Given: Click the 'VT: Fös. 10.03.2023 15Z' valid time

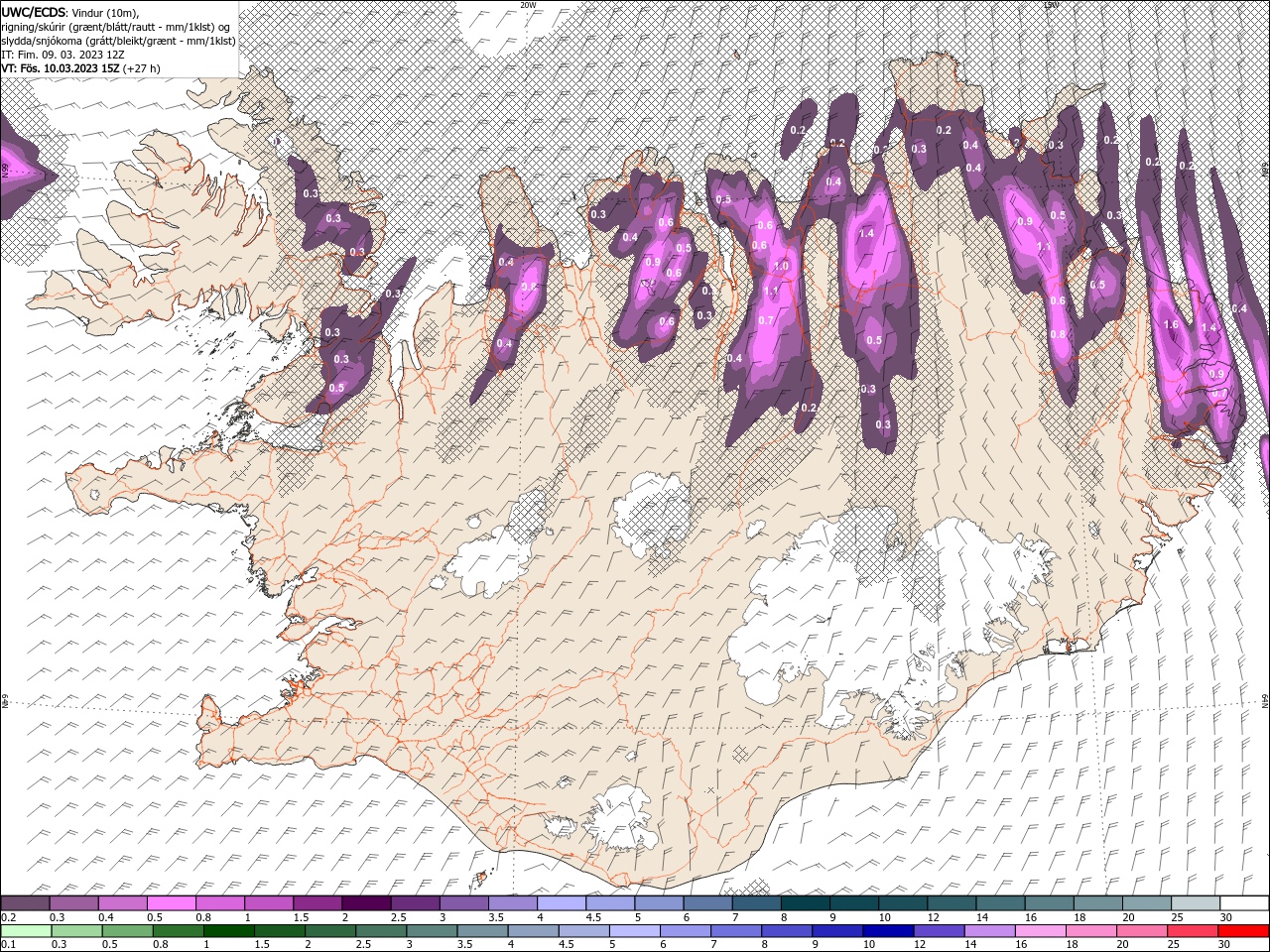Looking at the screenshot, I should coord(60,68).
